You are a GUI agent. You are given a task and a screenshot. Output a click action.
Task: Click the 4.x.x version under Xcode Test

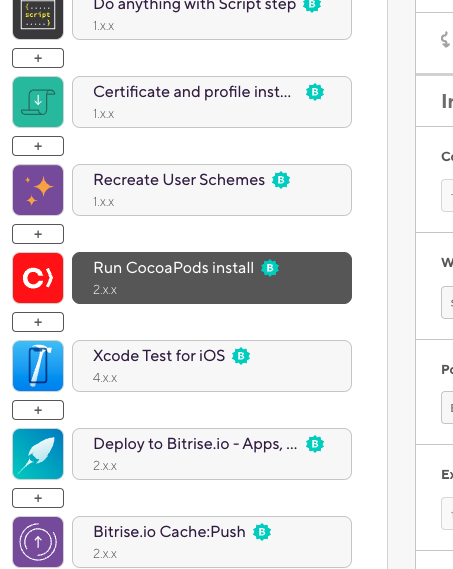click(x=105, y=378)
